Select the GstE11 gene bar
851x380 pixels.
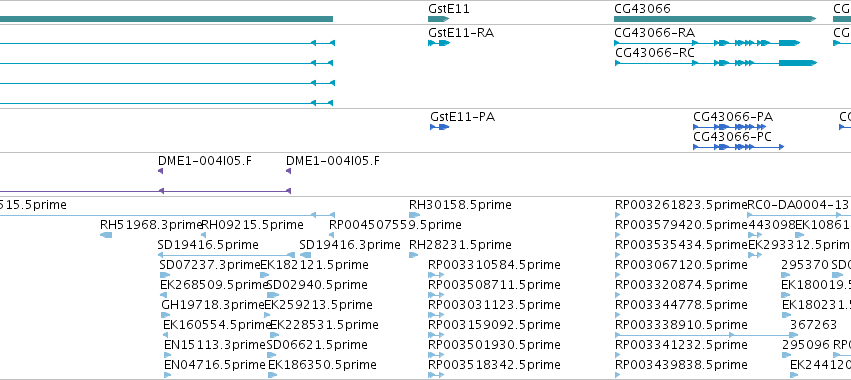tap(439, 19)
